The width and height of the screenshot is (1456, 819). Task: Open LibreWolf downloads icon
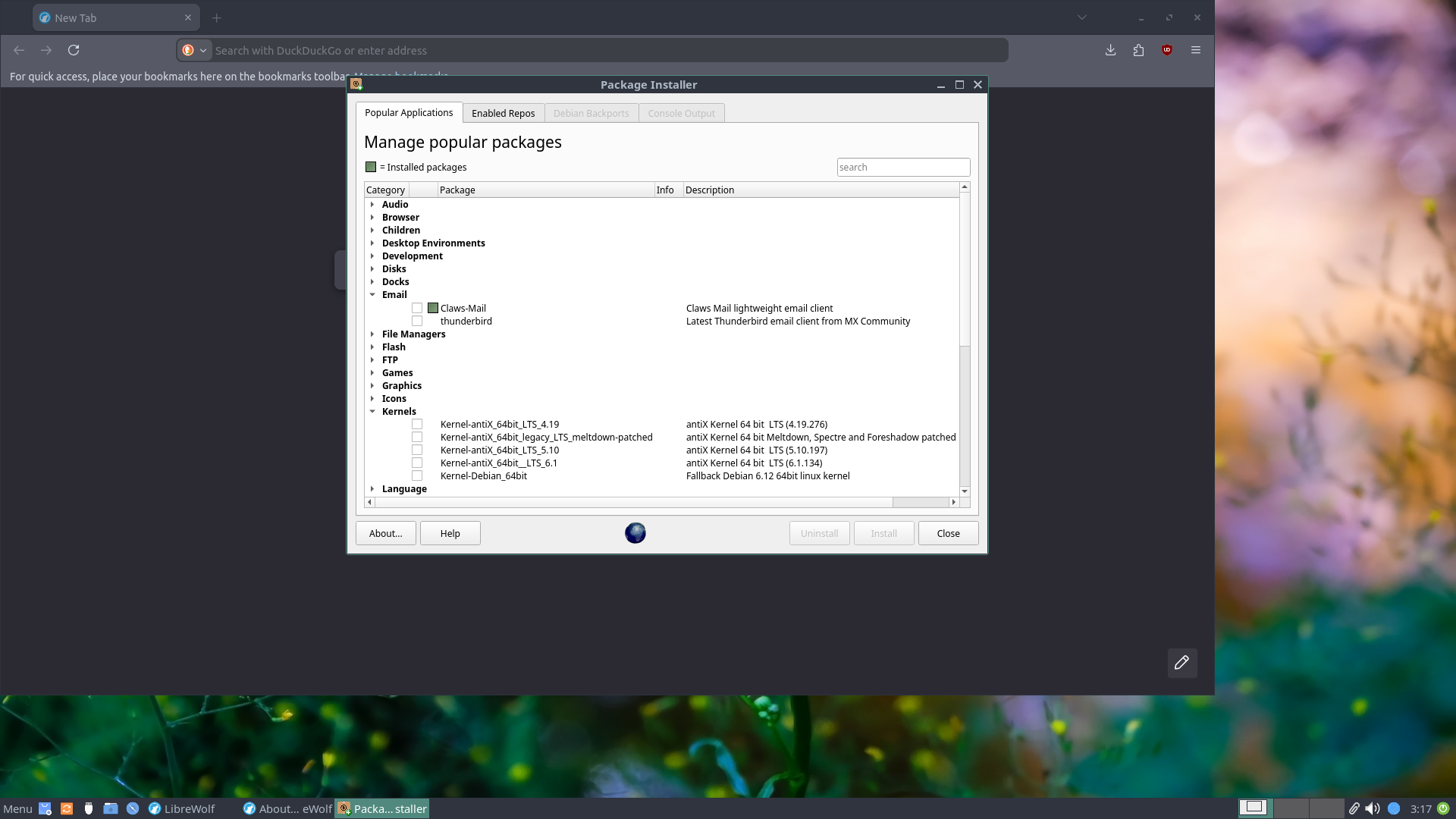click(x=1110, y=50)
